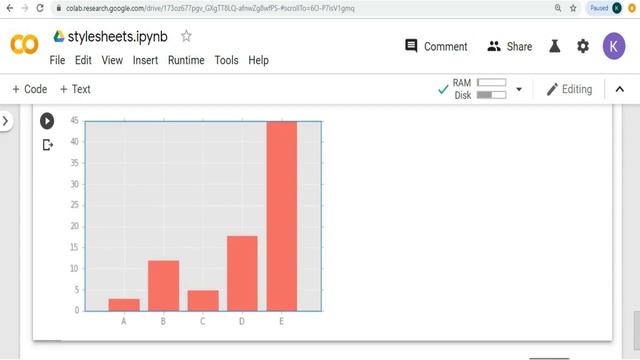Click the browser back arrow
640x360 pixels.
click(9, 8)
